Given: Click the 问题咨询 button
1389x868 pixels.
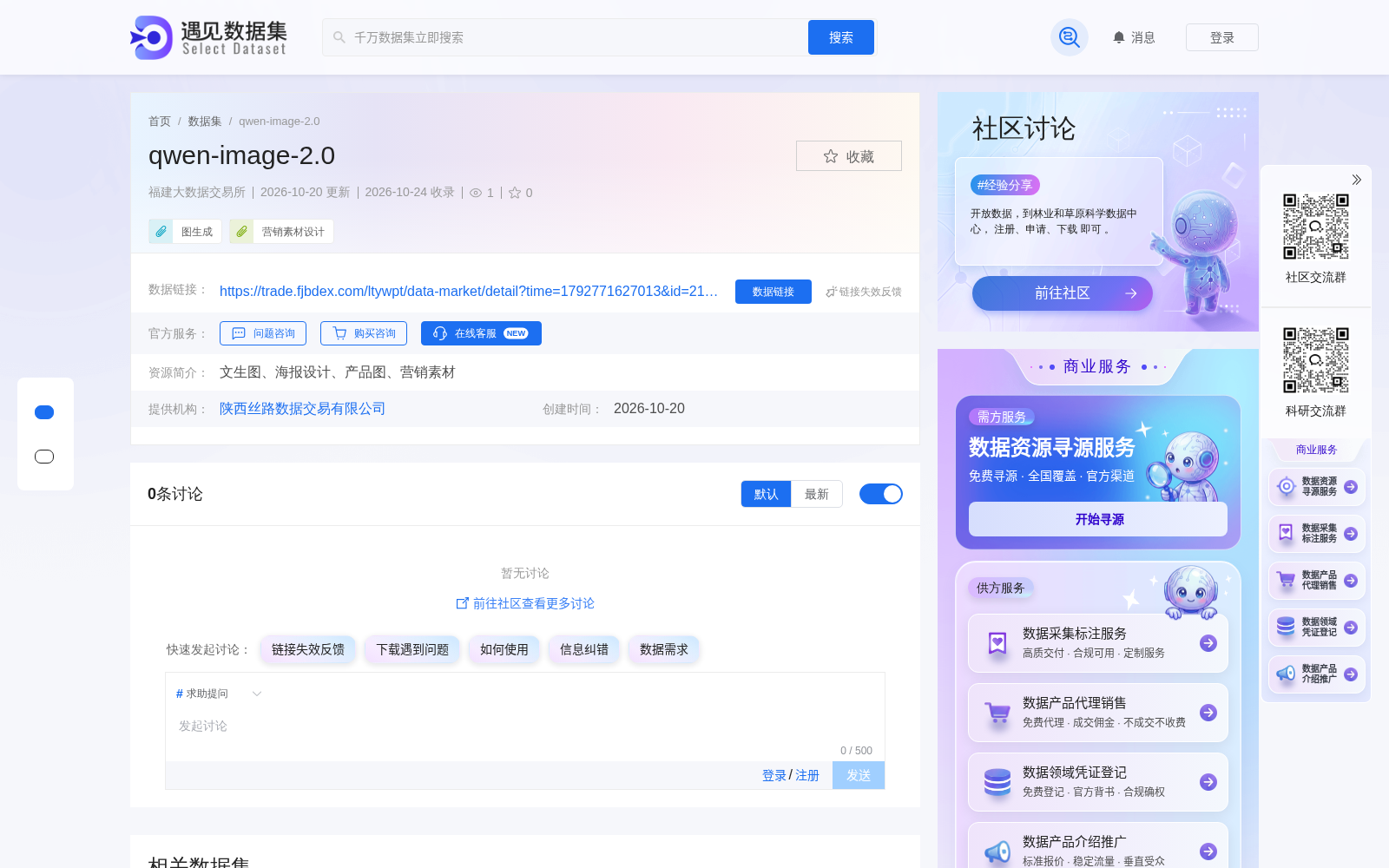Looking at the screenshot, I should click(263, 333).
